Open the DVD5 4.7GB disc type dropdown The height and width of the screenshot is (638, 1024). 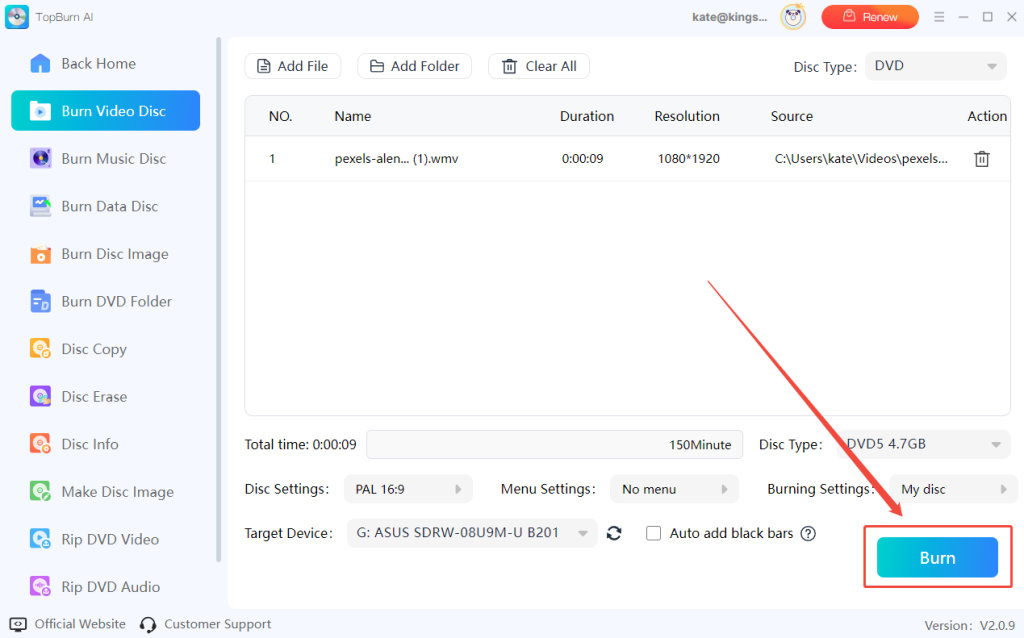pyautogui.click(x=923, y=445)
